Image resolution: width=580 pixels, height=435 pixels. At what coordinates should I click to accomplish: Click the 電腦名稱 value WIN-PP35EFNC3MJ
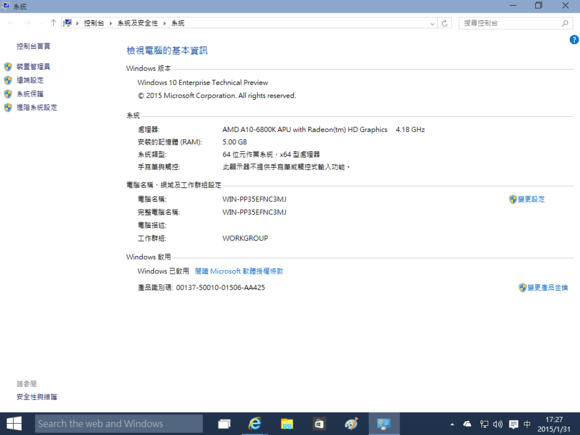click(x=254, y=199)
